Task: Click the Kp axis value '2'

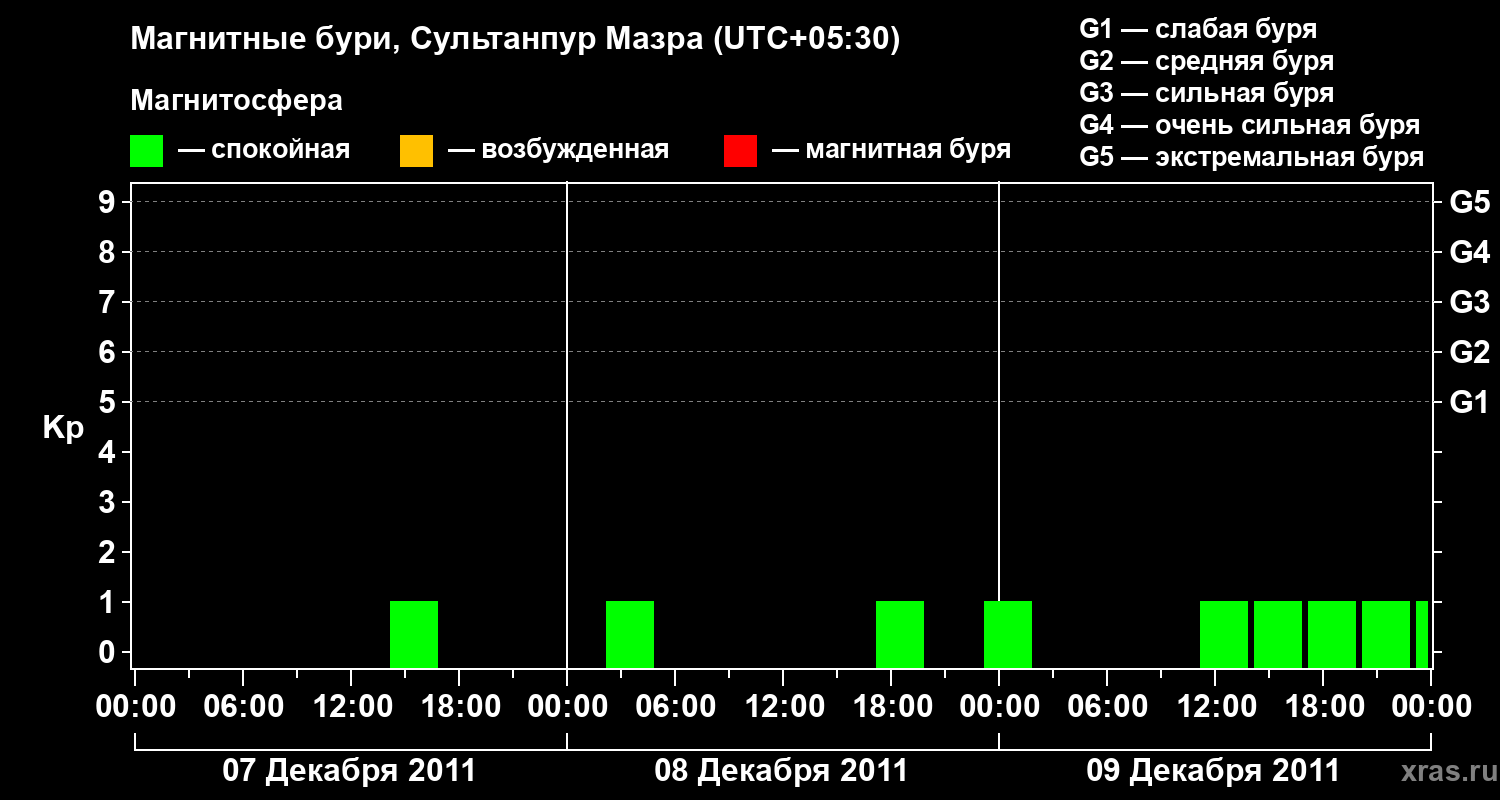Action: (108, 552)
